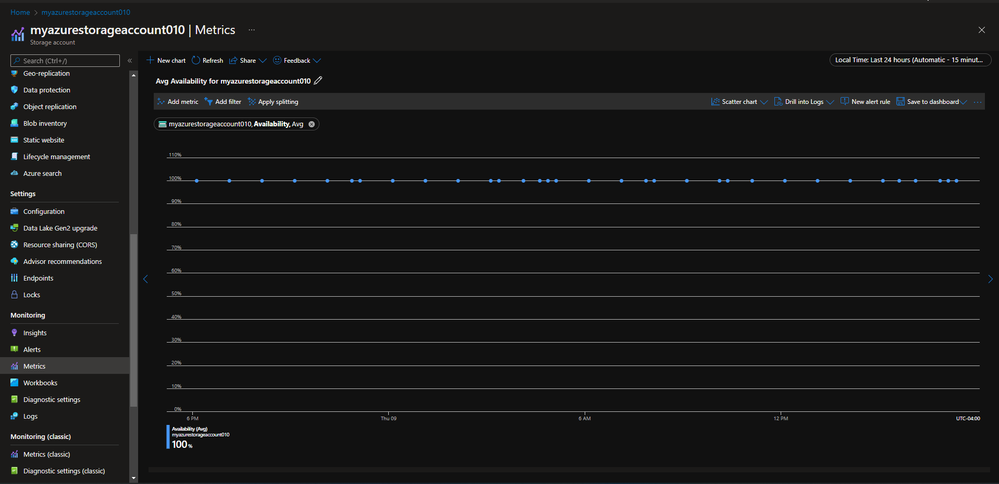Open the Local Time range picker
999x484 pixels.
tap(910, 60)
